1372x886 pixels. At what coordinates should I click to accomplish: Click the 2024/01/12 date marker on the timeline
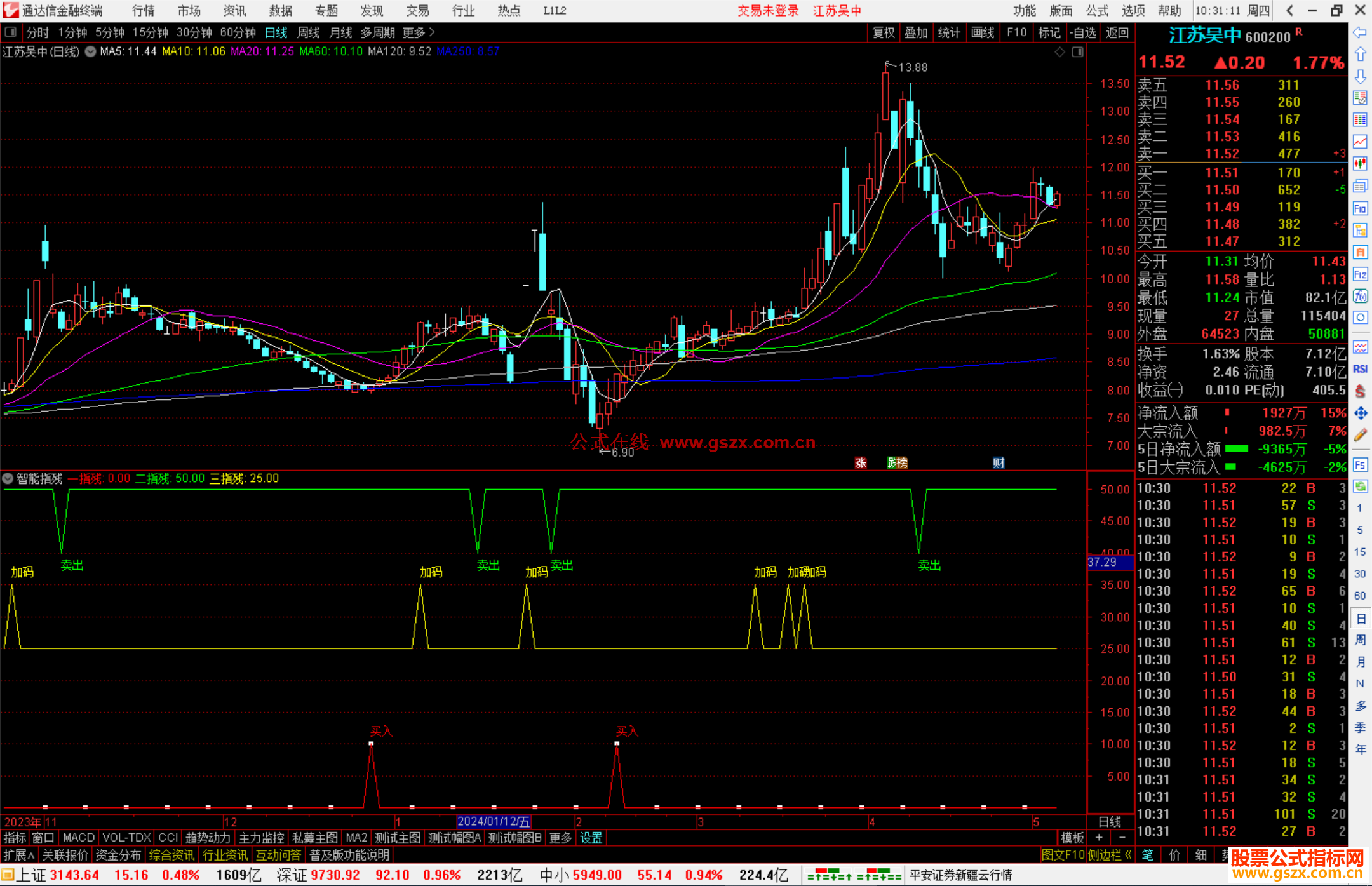tap(494, 822)
